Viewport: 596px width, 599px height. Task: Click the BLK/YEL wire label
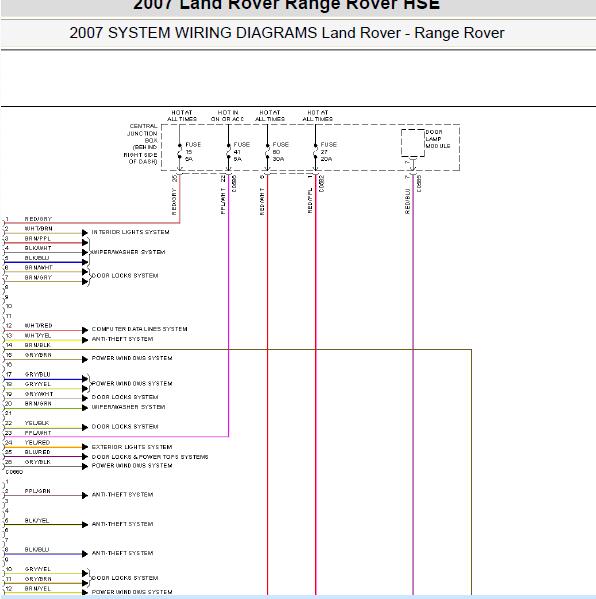point(37,520)
